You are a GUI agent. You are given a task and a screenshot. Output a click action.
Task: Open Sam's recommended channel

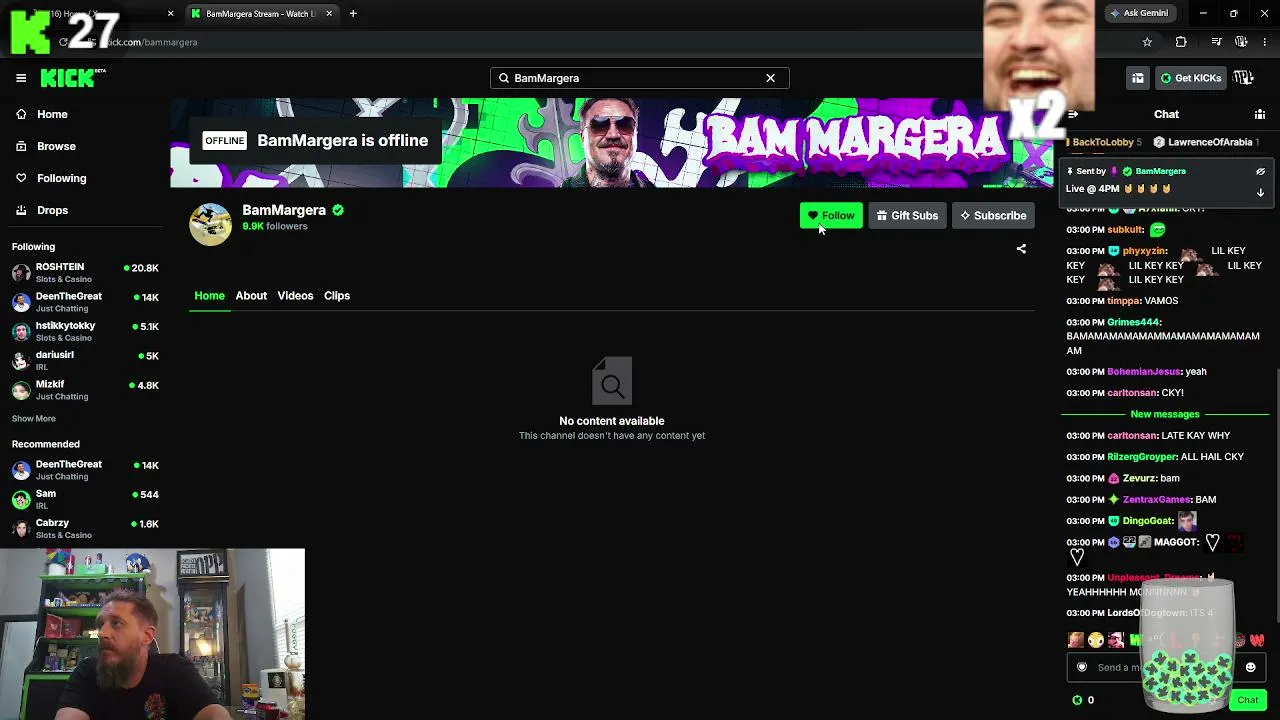85,499
